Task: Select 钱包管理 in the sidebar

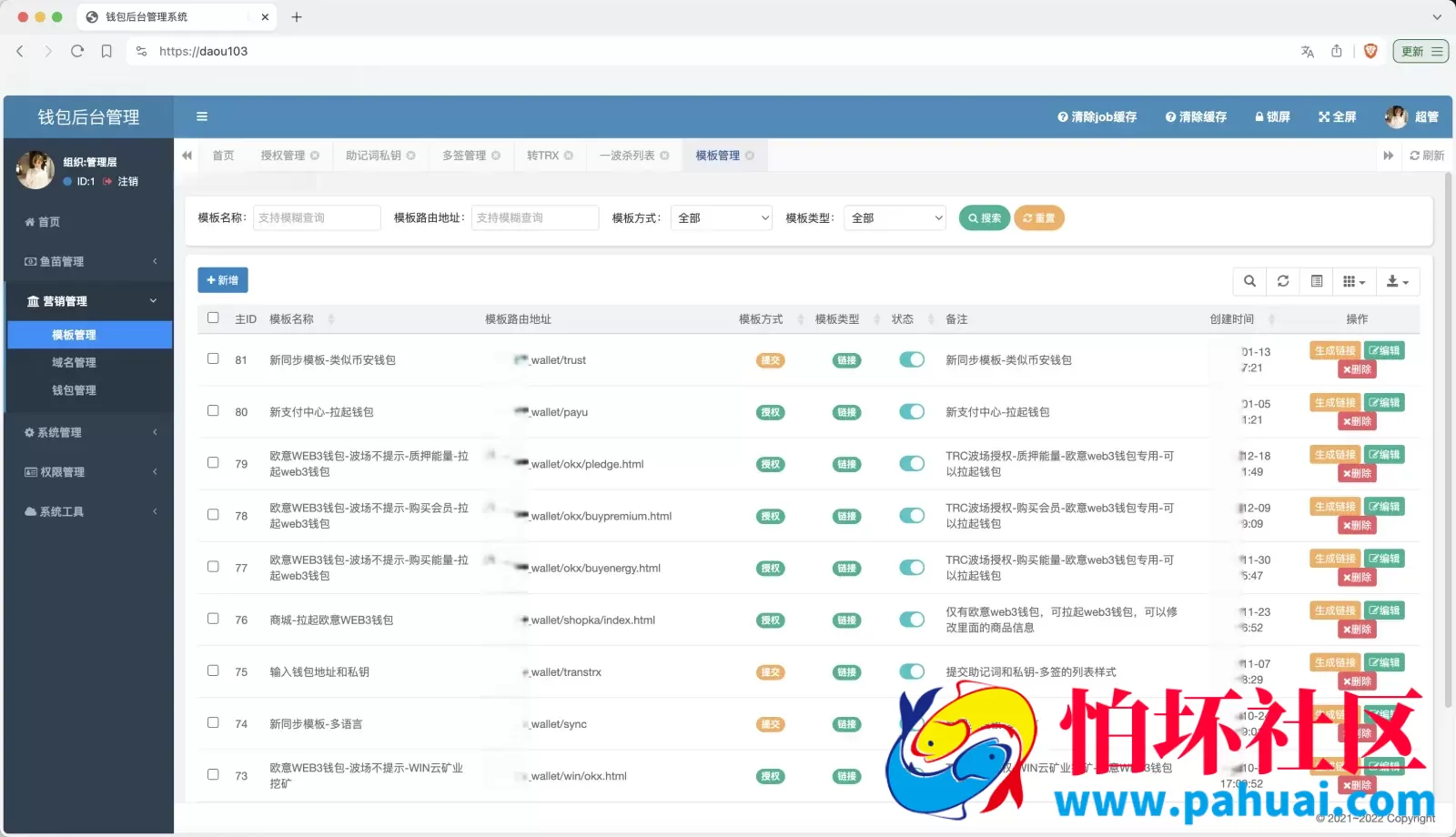Action: [x=74, y=390]
